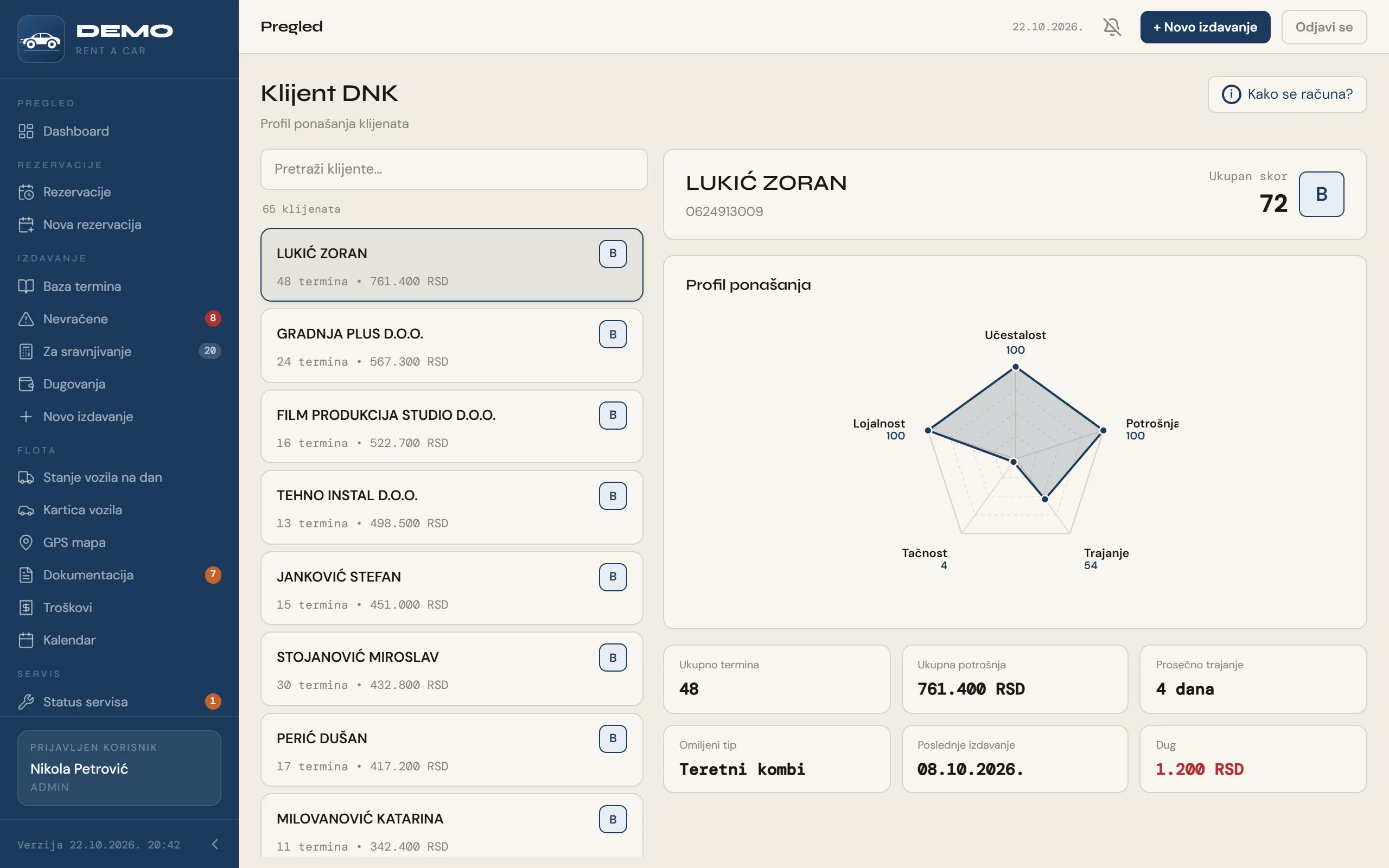
Task: Open Dashboard from the sidebar icon
Action: [x=26, y=131]
